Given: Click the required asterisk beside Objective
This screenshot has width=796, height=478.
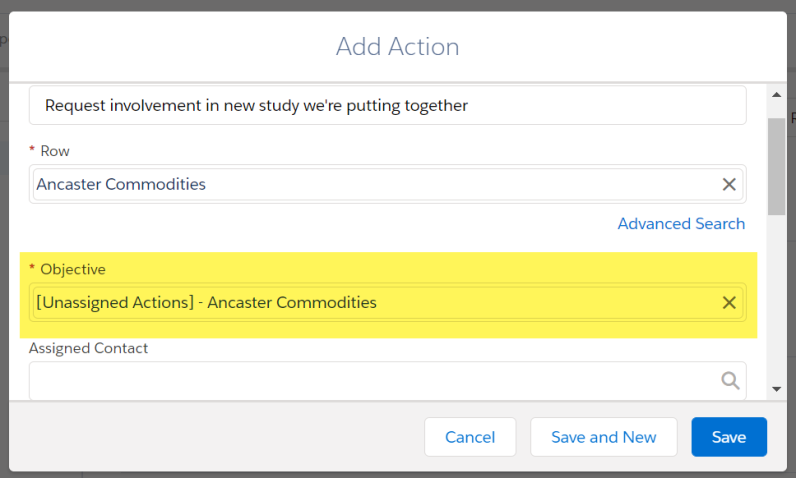Looking at the screenshot, I should (32, 267).
